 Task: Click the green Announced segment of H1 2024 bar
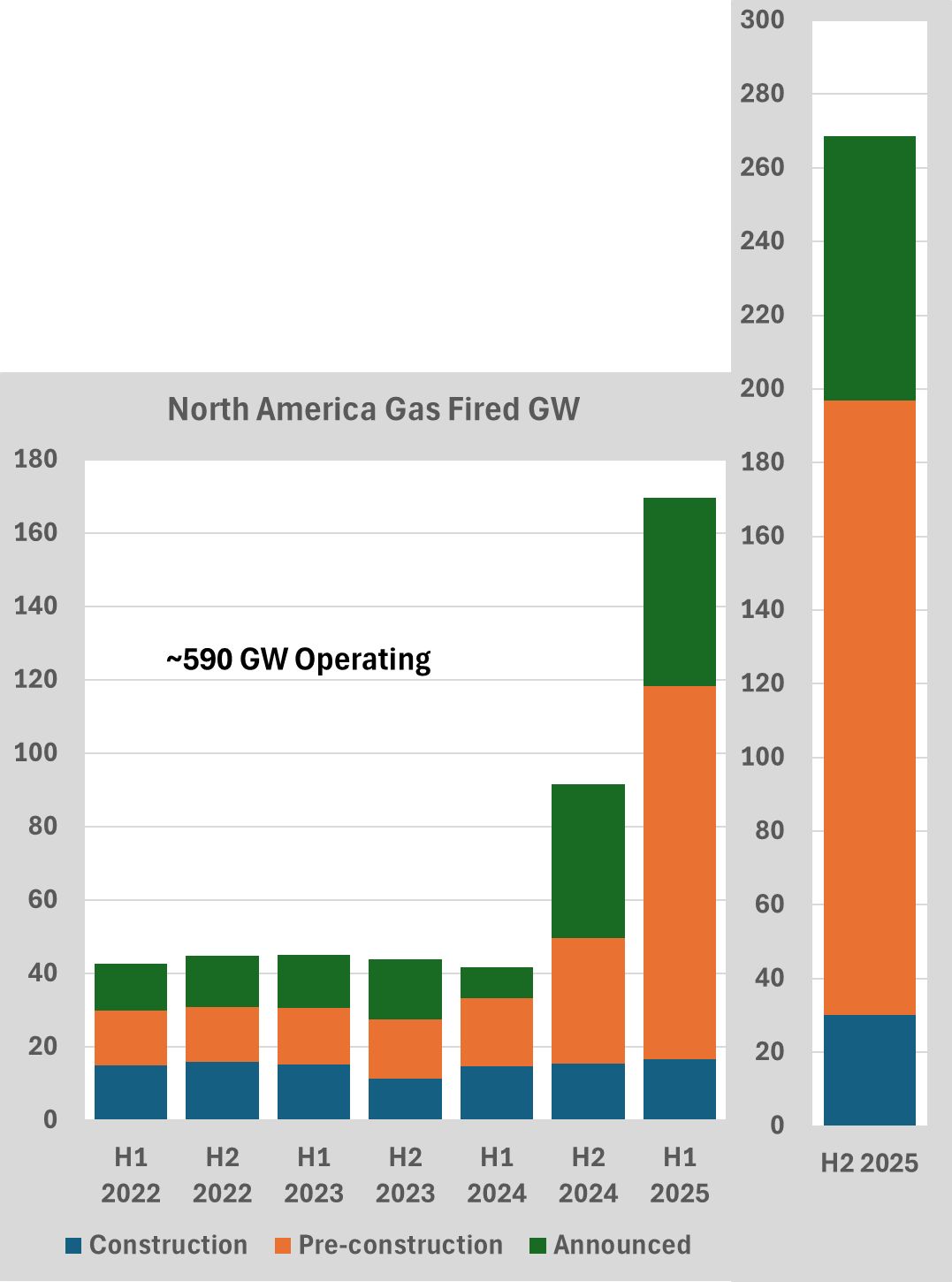497,982
